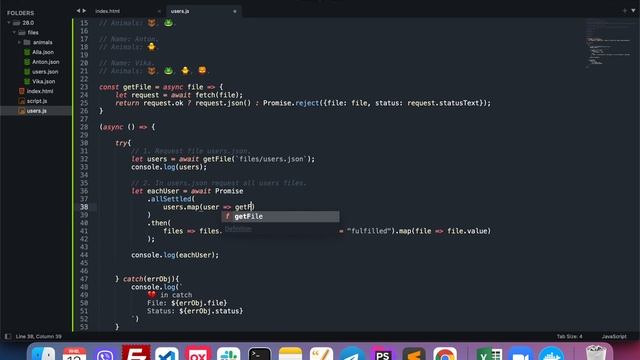Change JavaScript syntax in status bar

614,336
